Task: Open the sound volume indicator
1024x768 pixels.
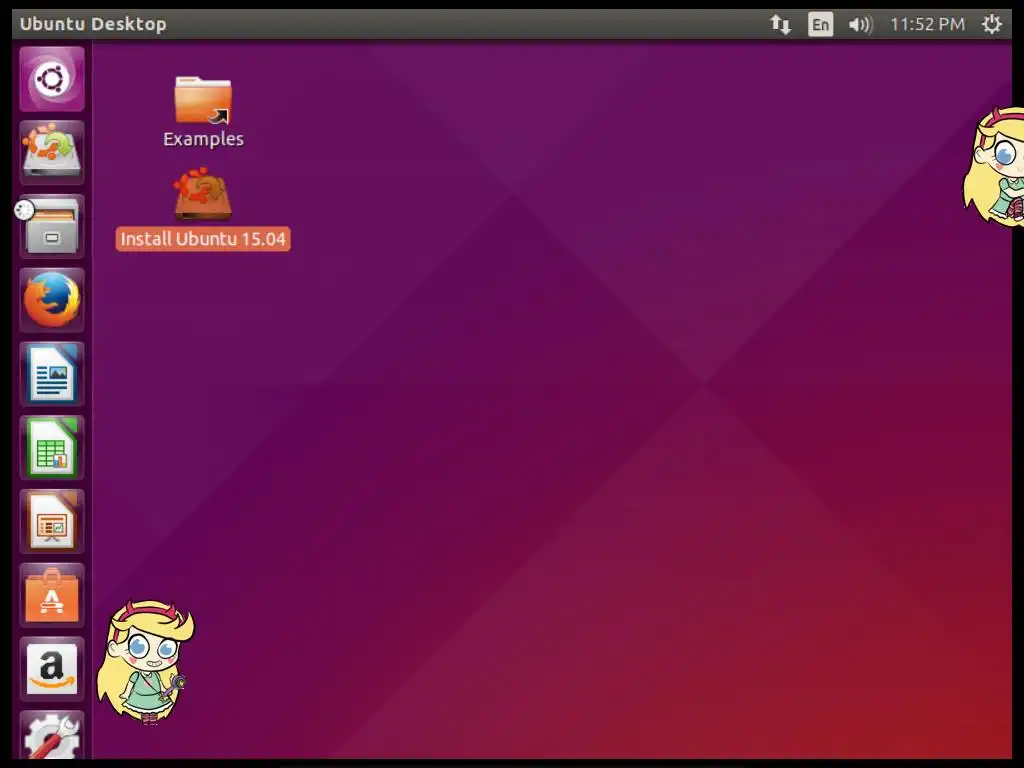Action: (860, 25)
